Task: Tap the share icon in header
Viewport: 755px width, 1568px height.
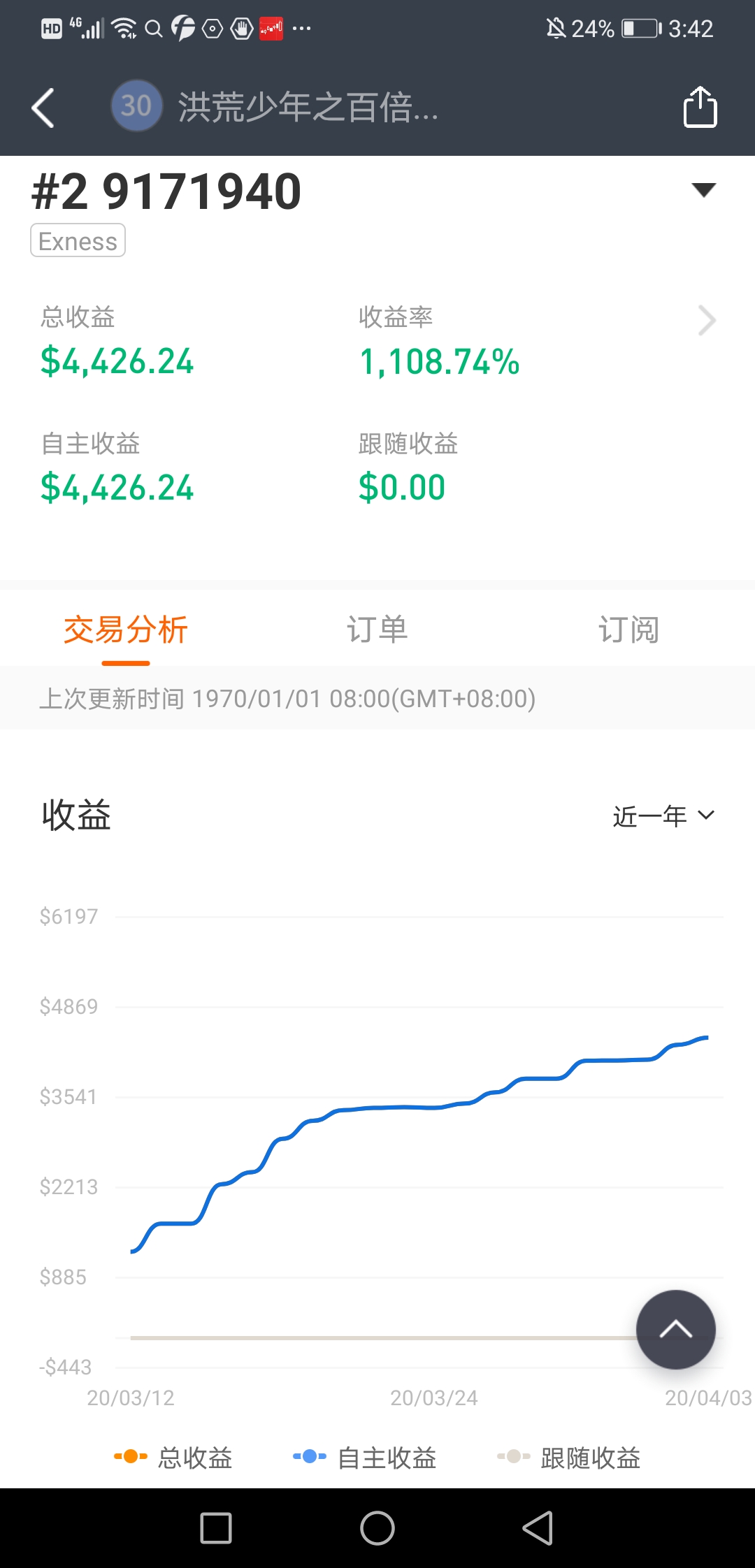Action: [700, 107]
